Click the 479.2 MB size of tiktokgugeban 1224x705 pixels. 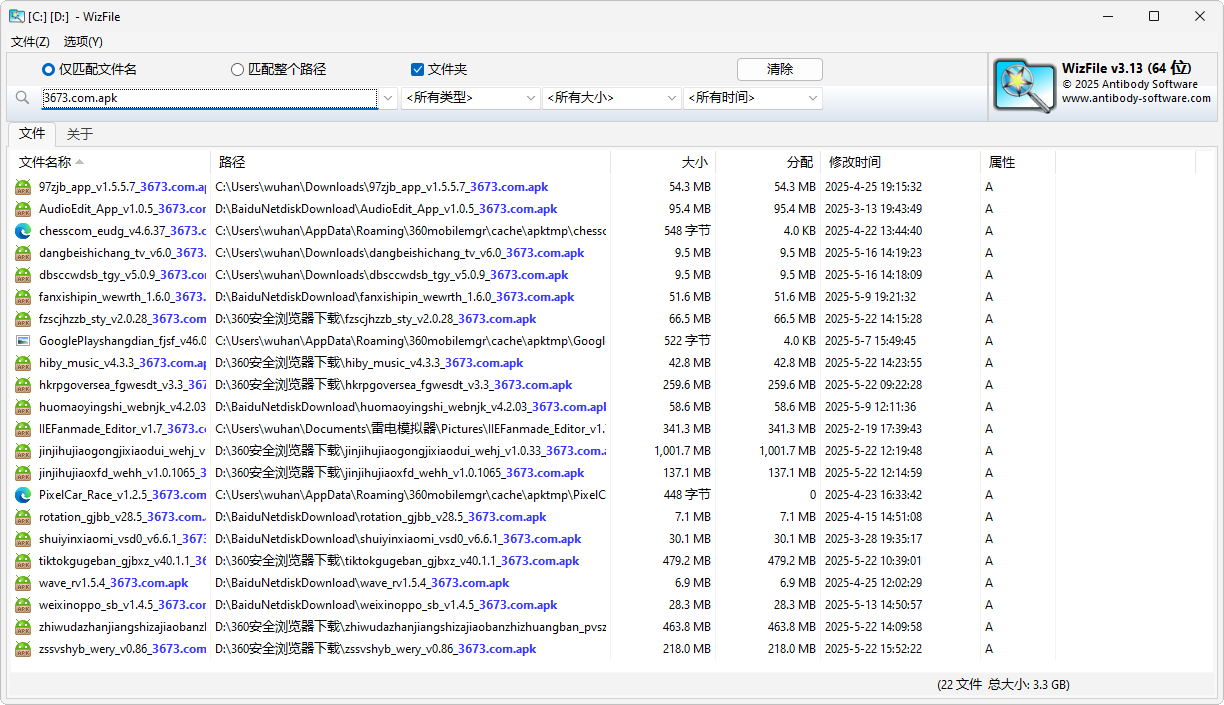pyautogui.click(x=687, y=561)
